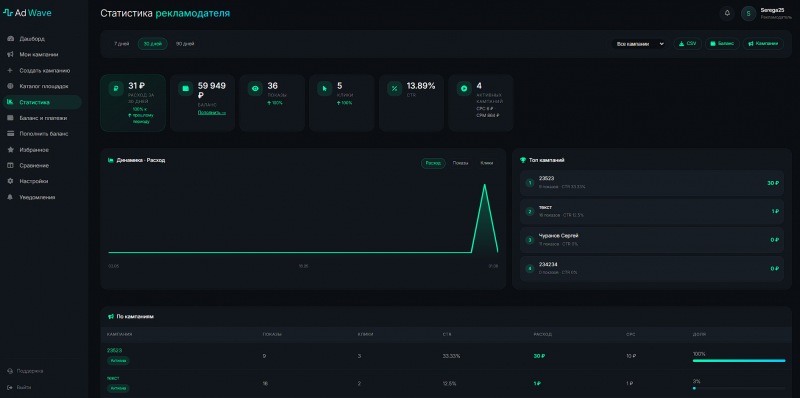Select Статистика in the sidebar
Image resolution: width=800 pixels, height=398 pixels.
(42, 102)
